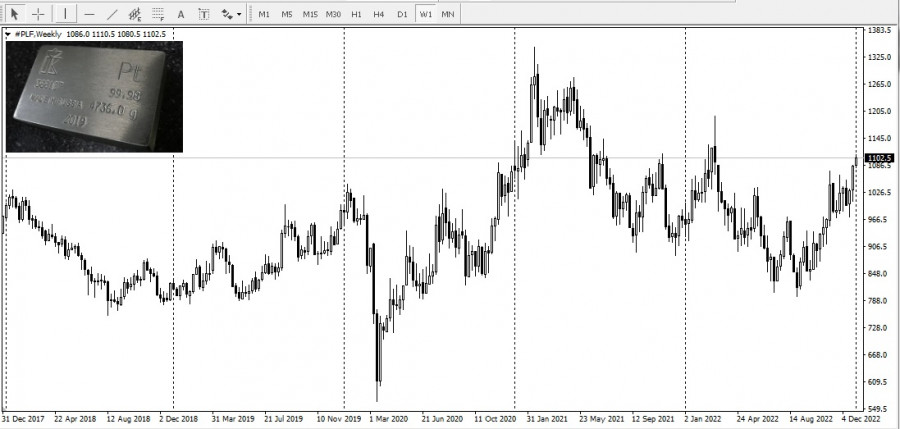Click the 31 Dec 2017 date label
This screenshot has height=429, width=900.
click(23, 419)
